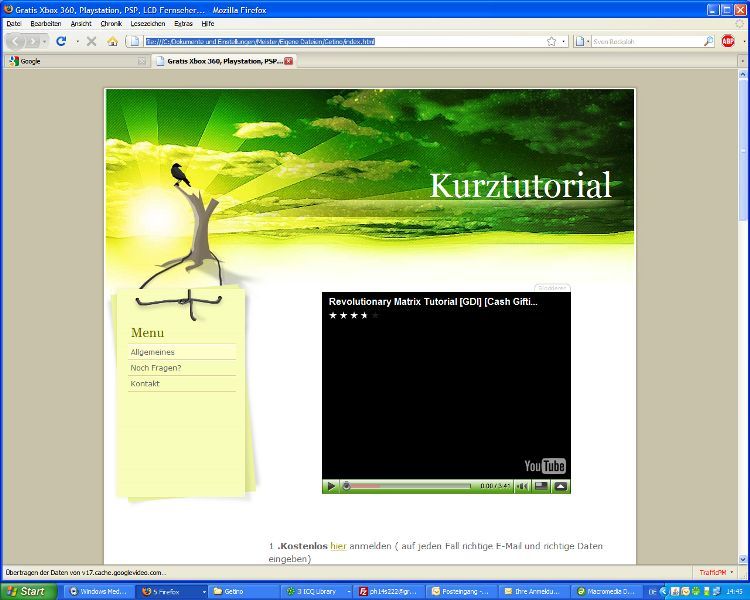
Task: Click the YouTube logo in the video
Action: (x=545, y=466)
